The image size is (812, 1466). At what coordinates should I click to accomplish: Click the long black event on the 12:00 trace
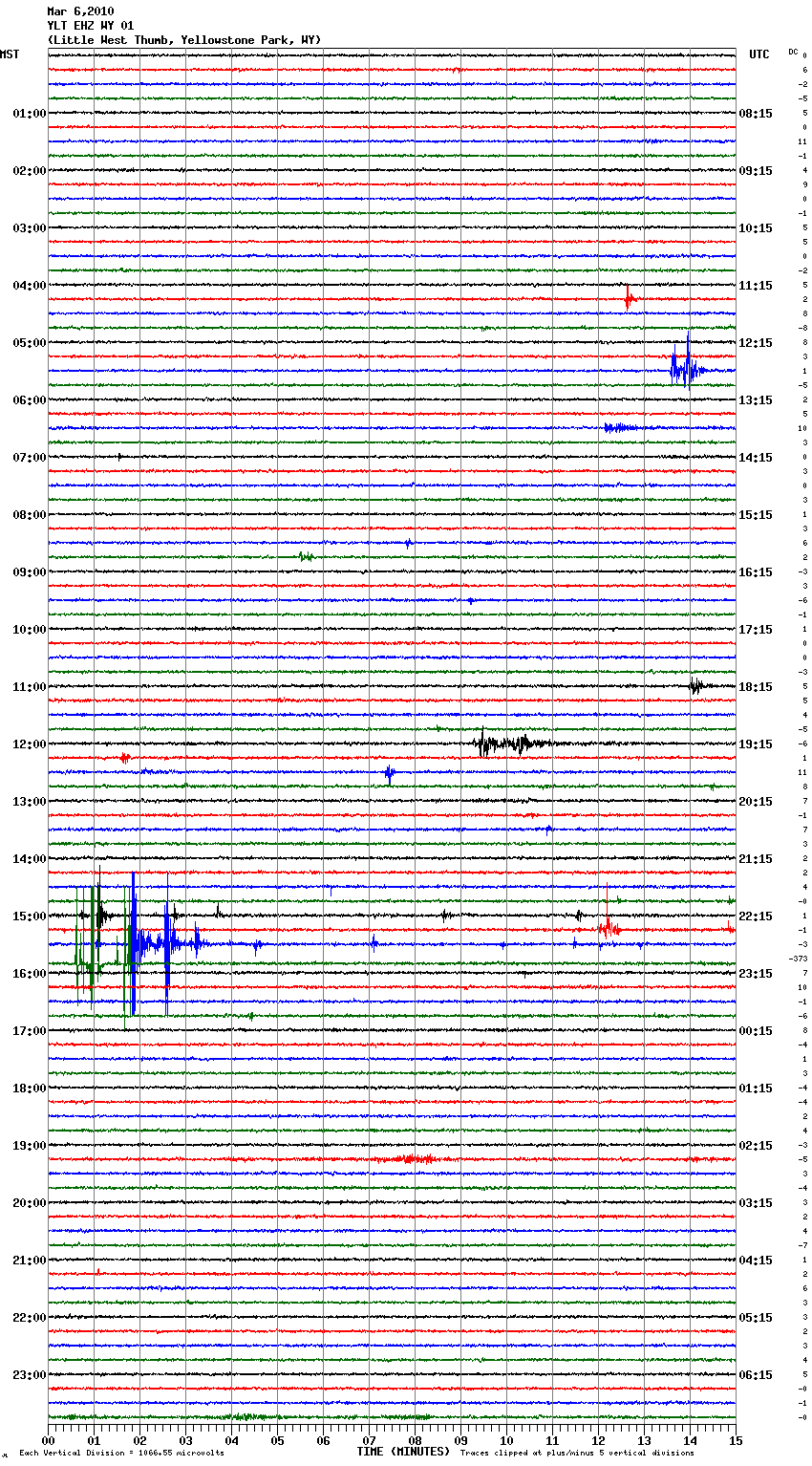pos(512,744)
